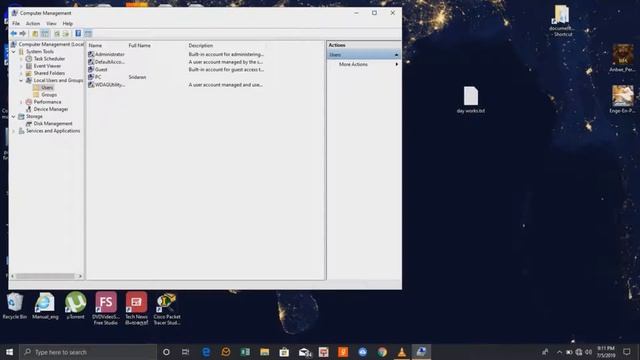Expand the Performance node
Image resolution: width=640 pixels, height=360 pixels.
[21, 102]
